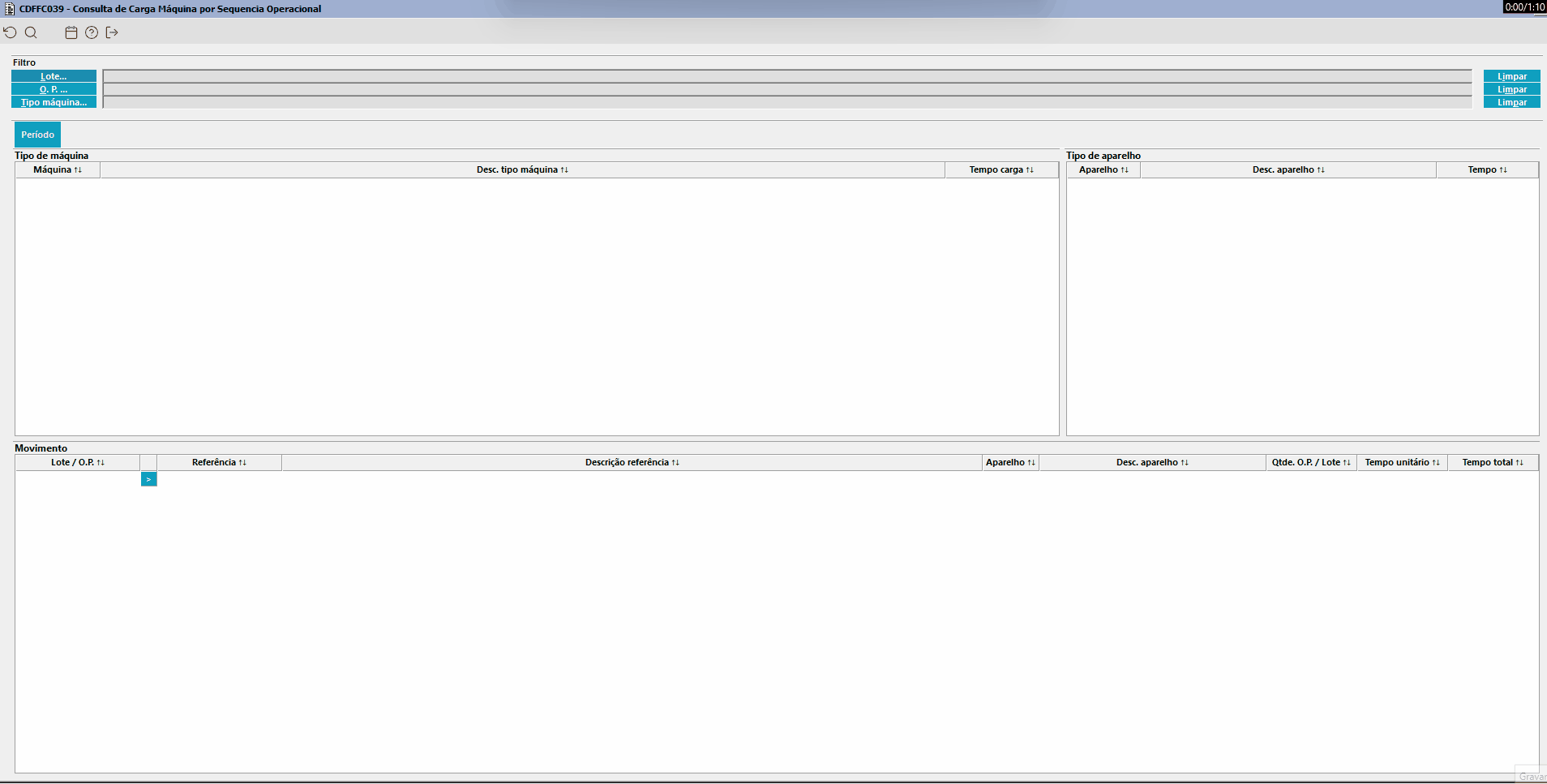The height and width of the screenshot is (784, 1547).
Task: Open the Tipo máquina... filter lookup button
Action: [x=54, y=102]
